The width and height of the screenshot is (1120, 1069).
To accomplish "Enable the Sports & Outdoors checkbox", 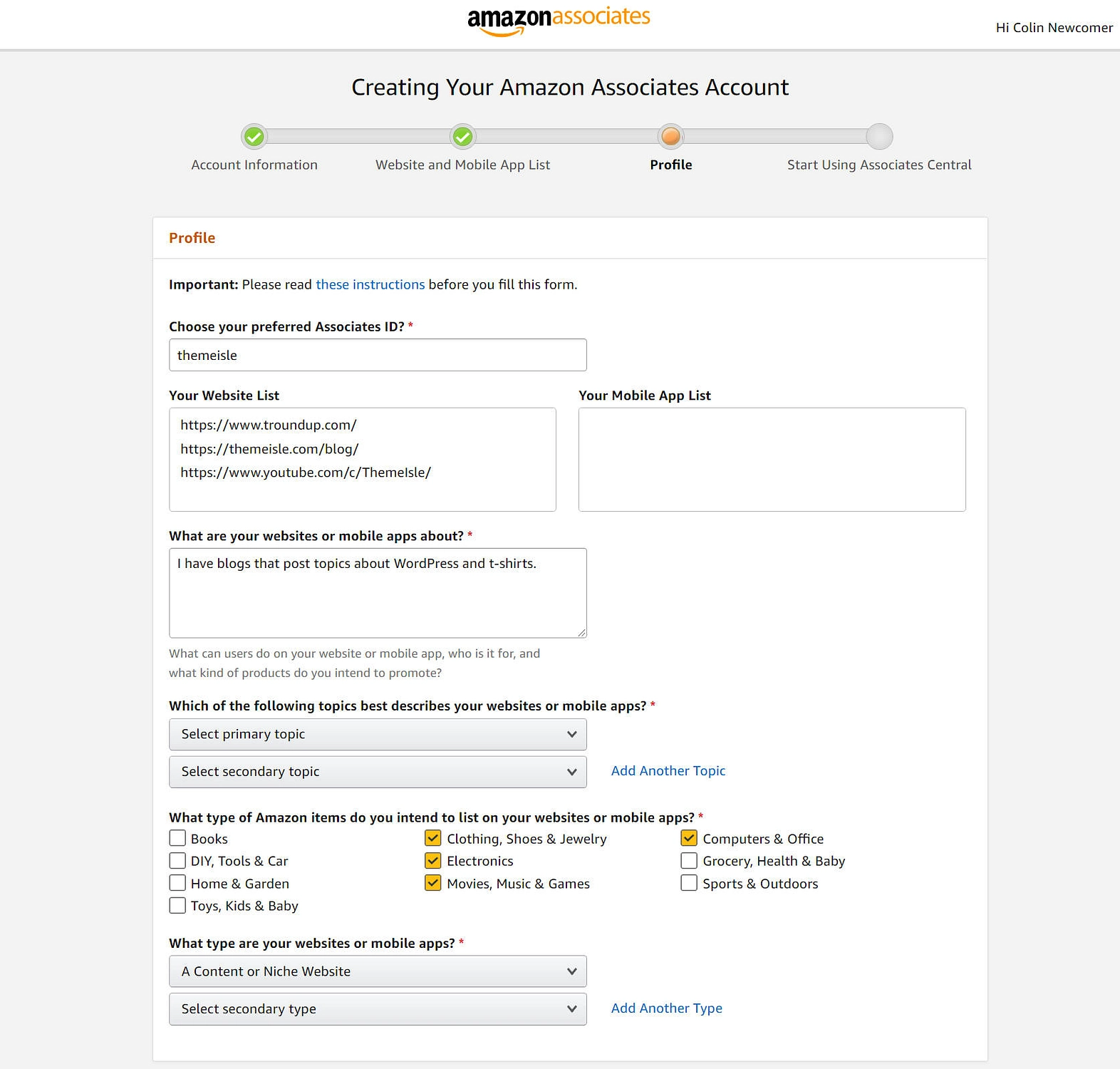I will coord(689,883).
